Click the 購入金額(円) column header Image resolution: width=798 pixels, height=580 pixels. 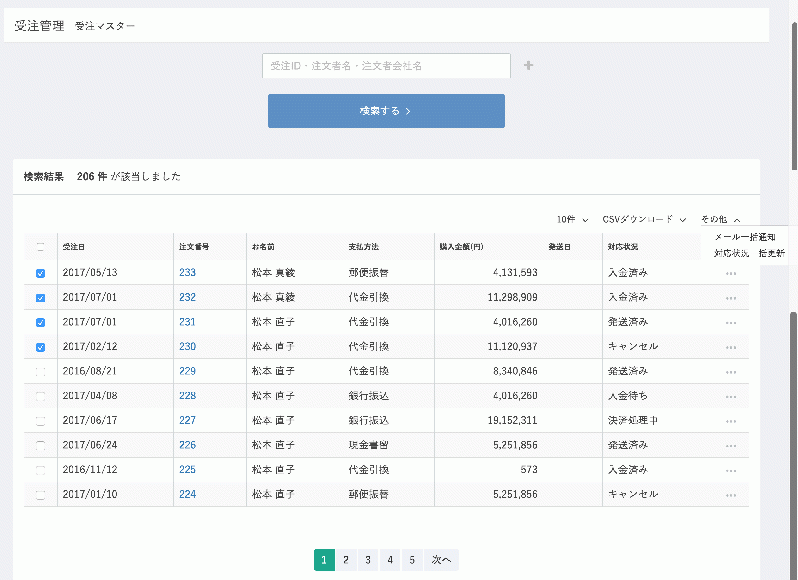coord(462,247)
